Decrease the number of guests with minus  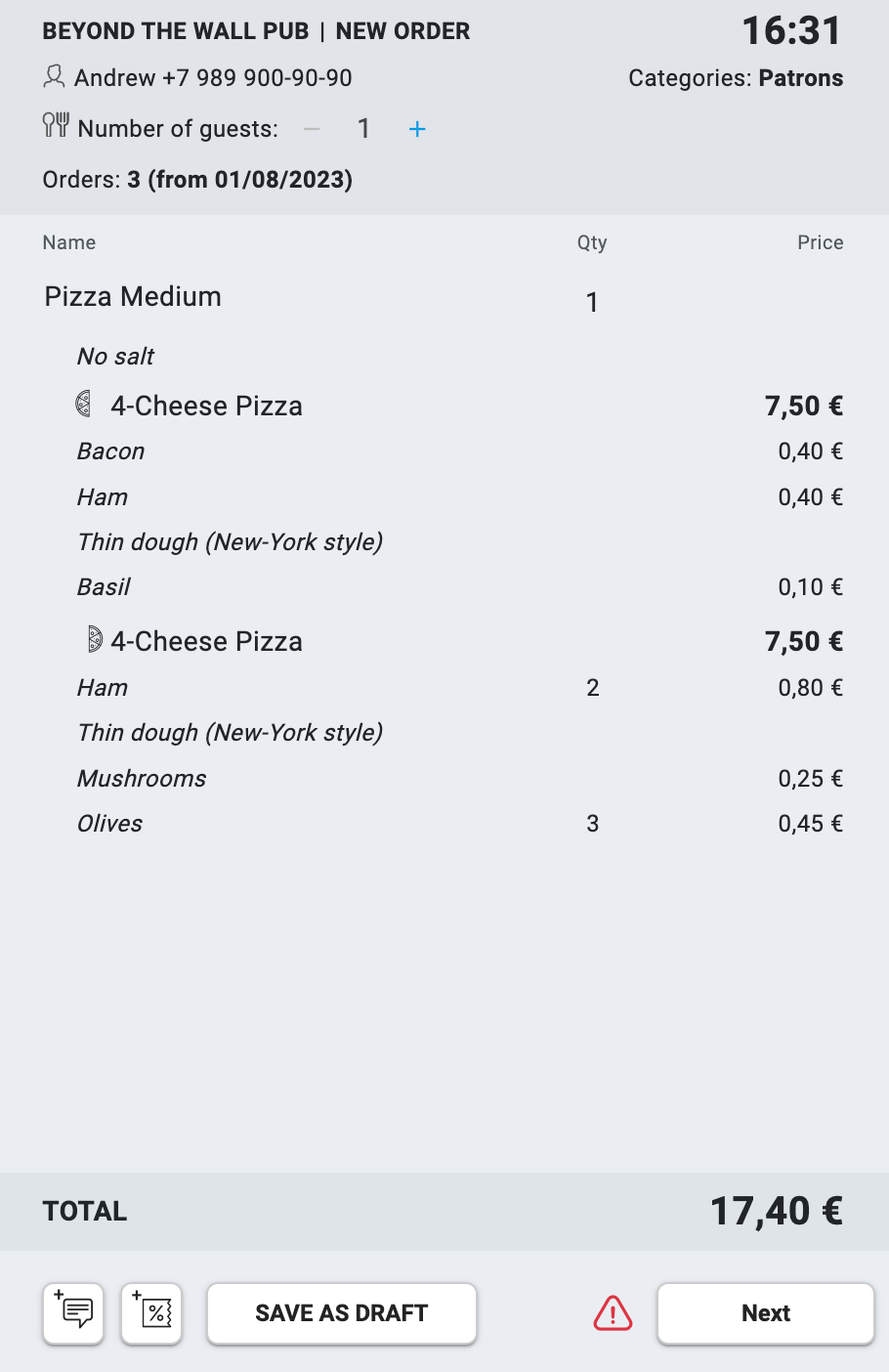[312, 129]
